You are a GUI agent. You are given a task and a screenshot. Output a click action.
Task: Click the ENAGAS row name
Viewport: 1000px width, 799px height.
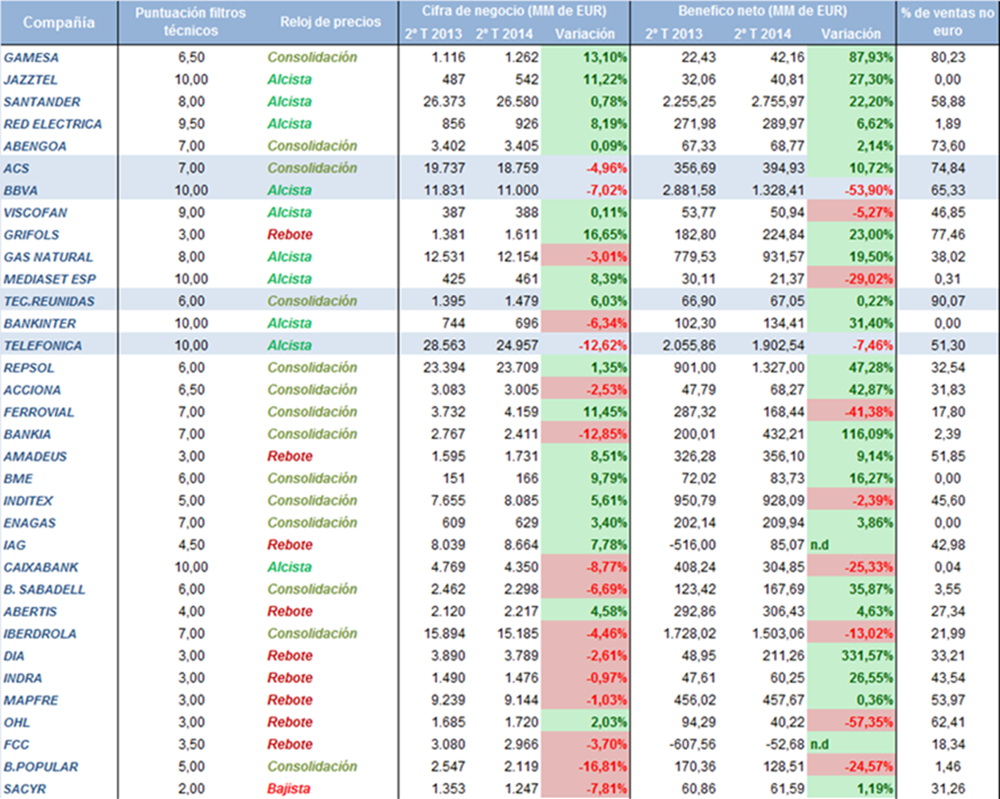(x=30, y=523)
